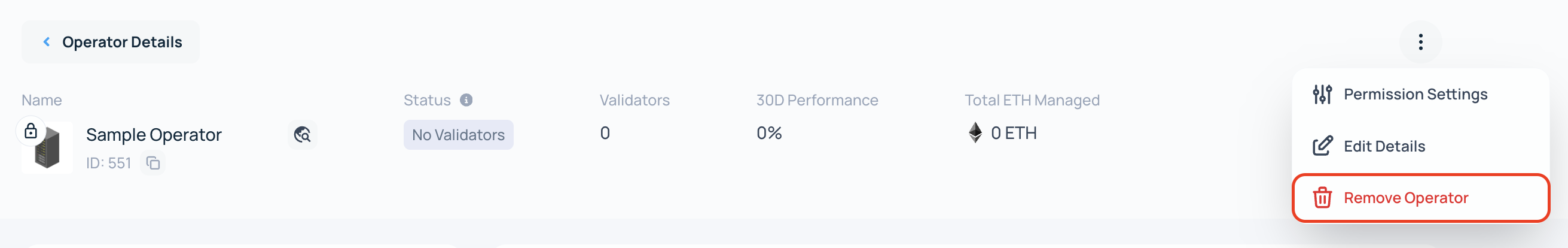Click the sliders icon beside Permission Settings
Screen dimensions: 1568x248
[x=1322, y=95]
